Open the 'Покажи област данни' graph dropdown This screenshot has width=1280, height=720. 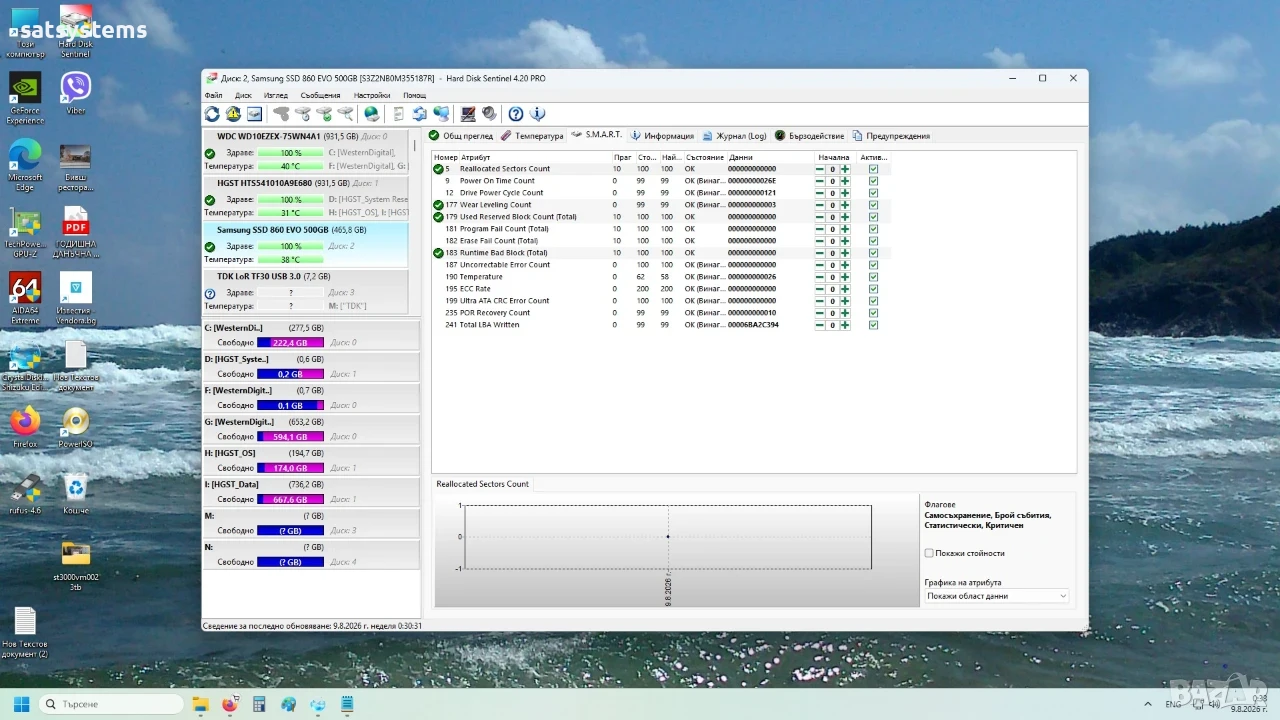(x=996, y=596)
